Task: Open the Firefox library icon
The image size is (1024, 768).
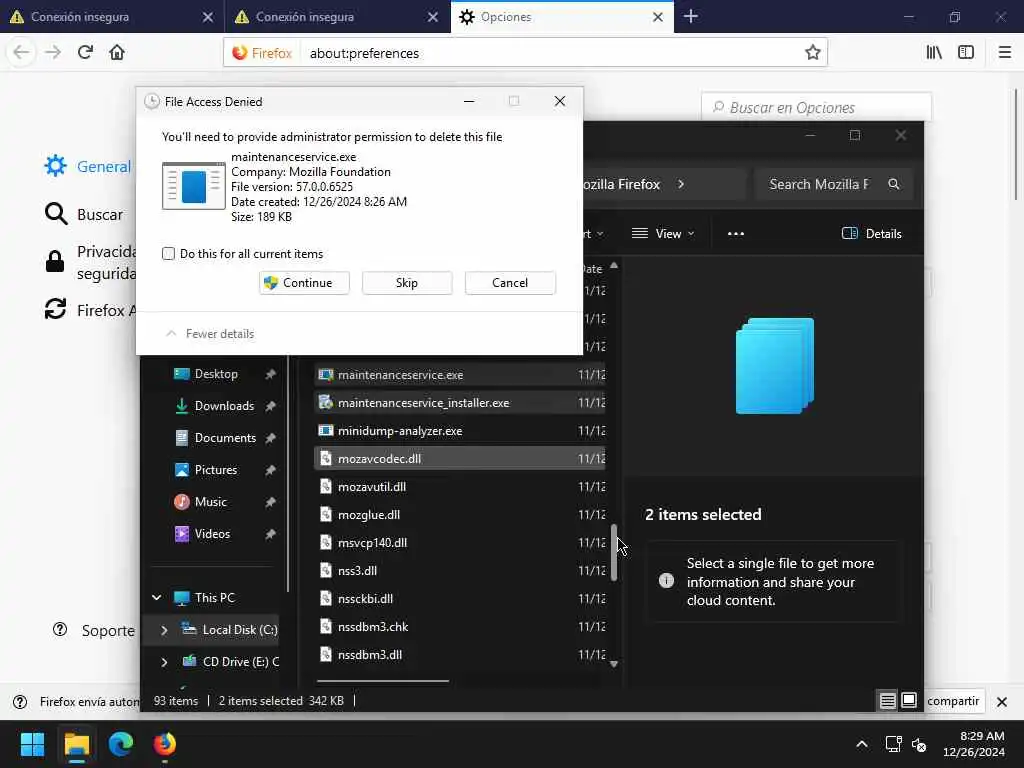Action: (934, 52)
